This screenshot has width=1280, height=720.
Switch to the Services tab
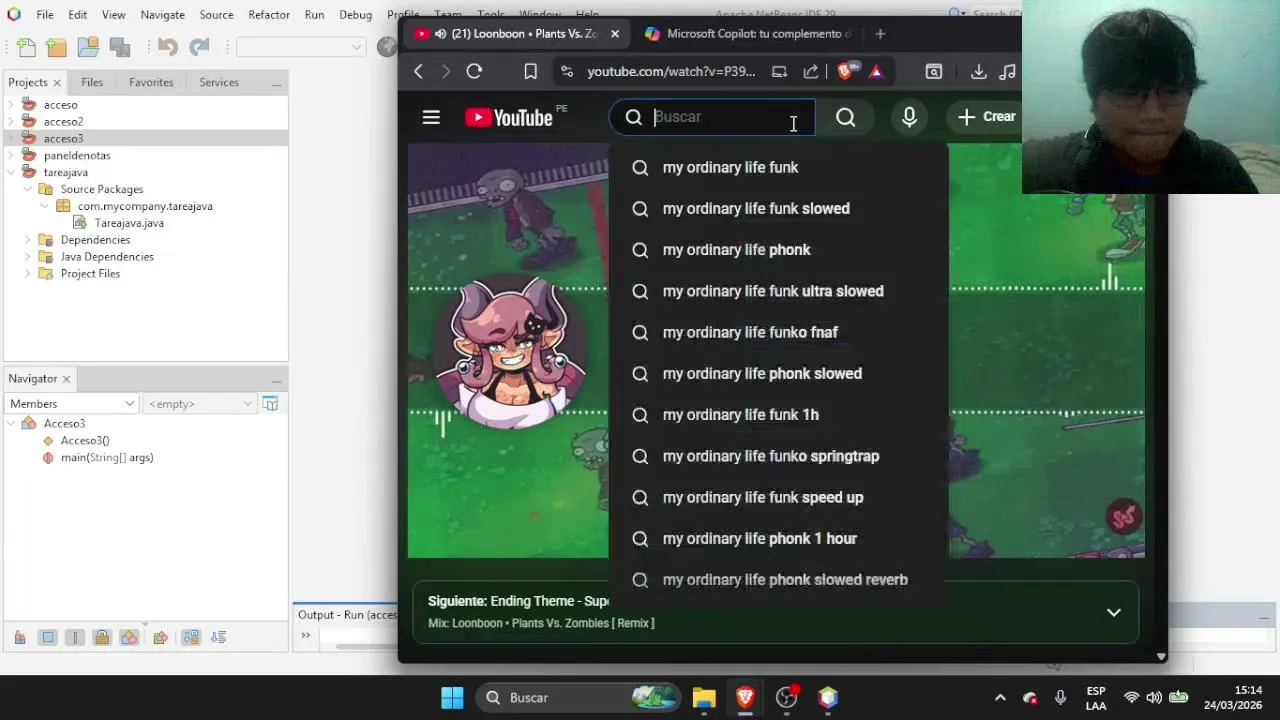tap(219, 82)
